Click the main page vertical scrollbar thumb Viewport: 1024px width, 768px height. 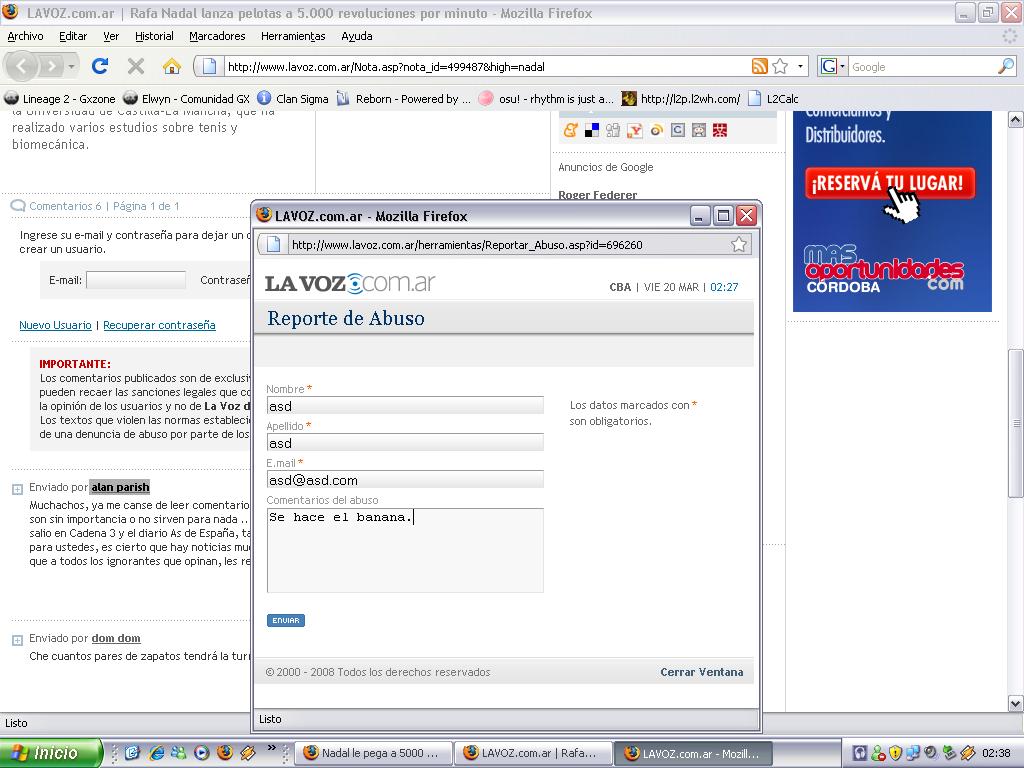click(x=1016, y=424)
